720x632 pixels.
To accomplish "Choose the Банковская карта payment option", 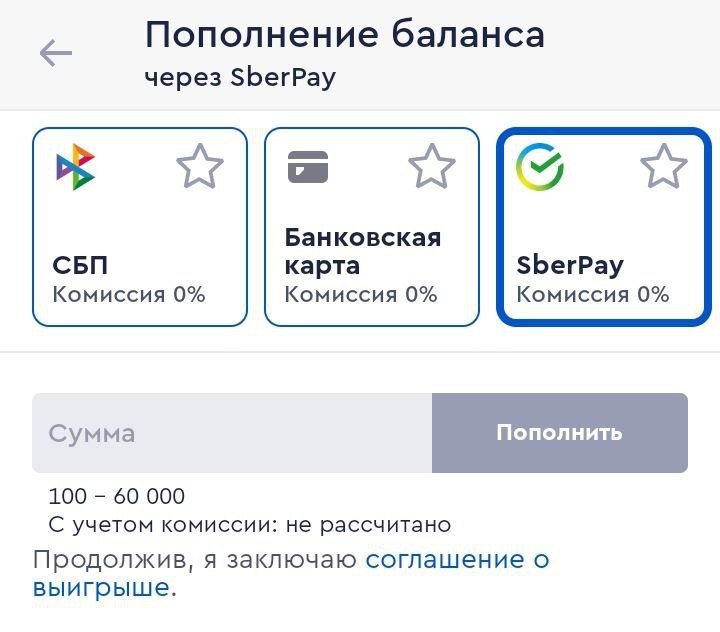I will point(362,252).
